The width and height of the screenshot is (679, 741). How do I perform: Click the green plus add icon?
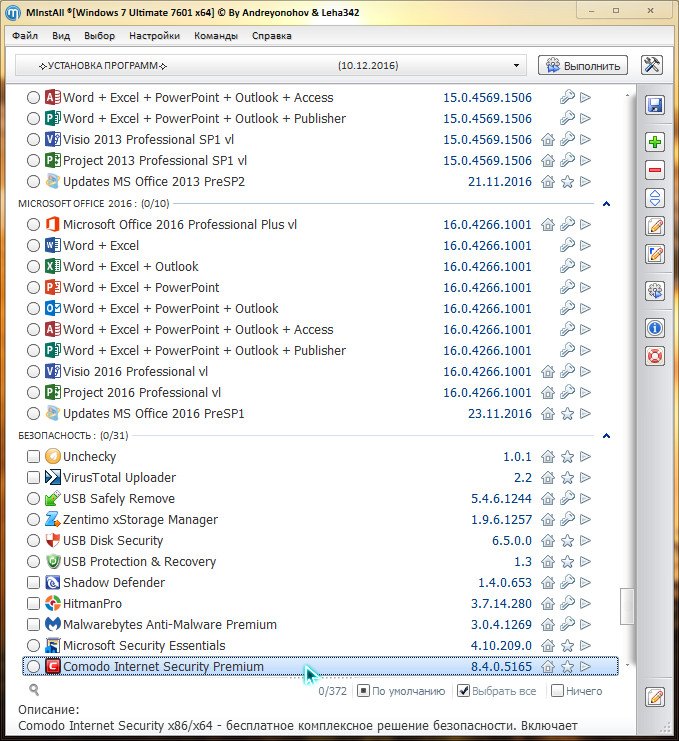pos(654,142)
